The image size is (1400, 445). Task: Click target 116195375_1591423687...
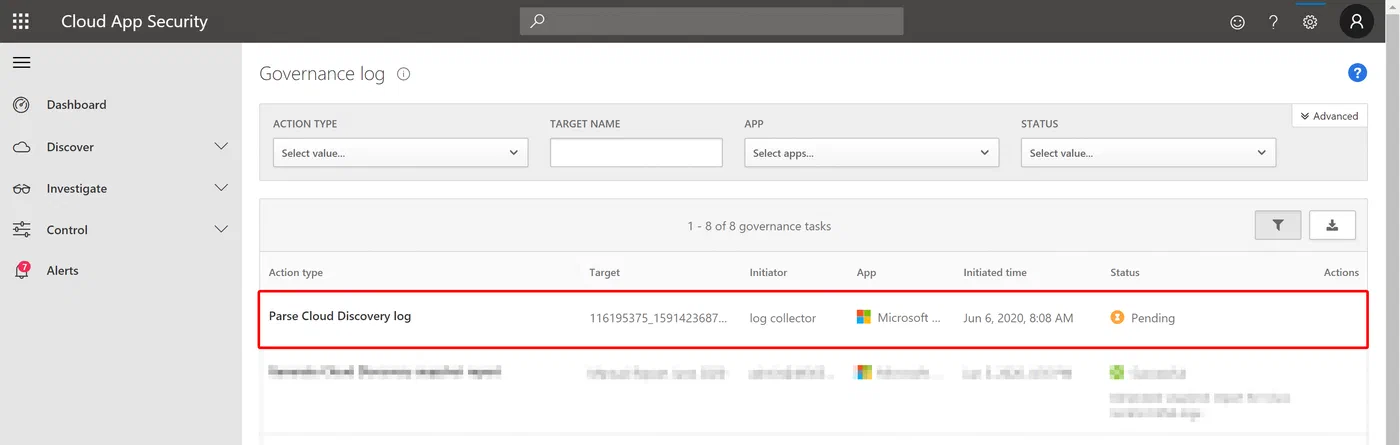coord(657,318)
